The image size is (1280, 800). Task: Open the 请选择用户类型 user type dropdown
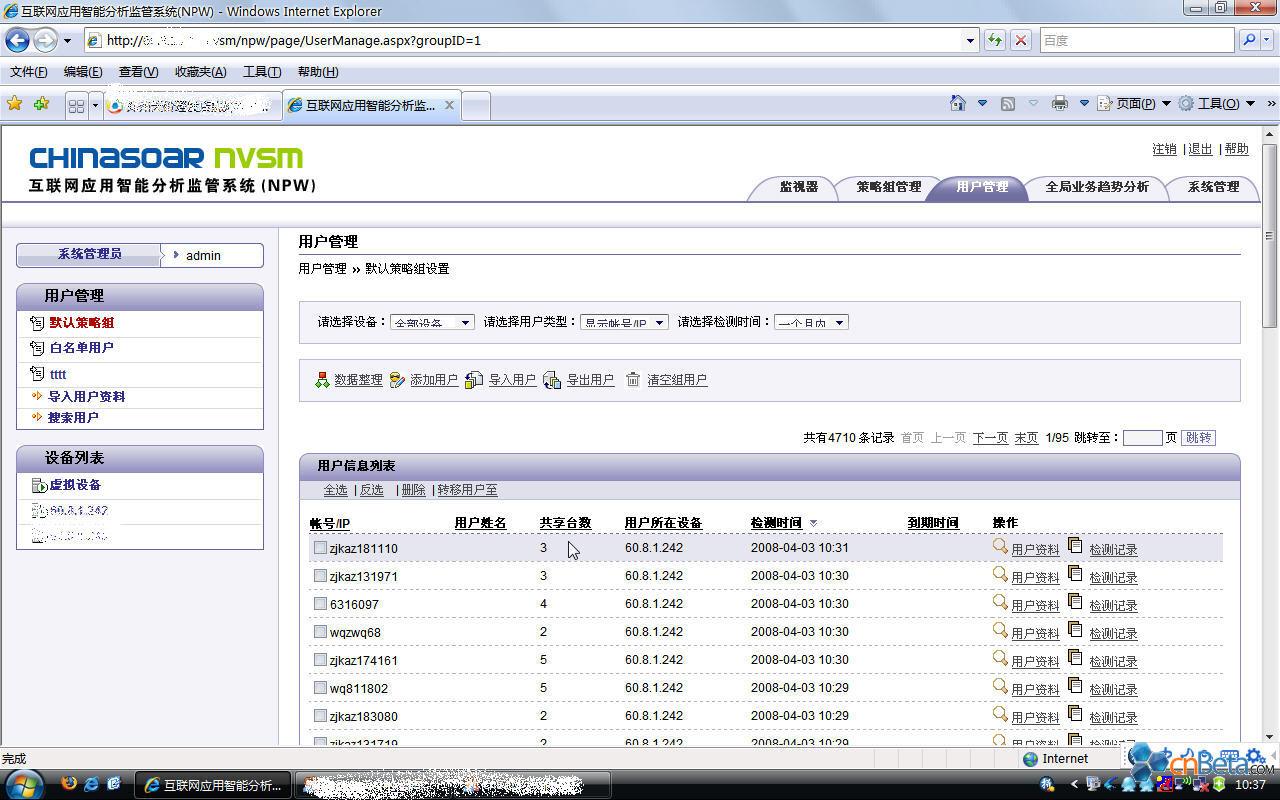point(624,322)
